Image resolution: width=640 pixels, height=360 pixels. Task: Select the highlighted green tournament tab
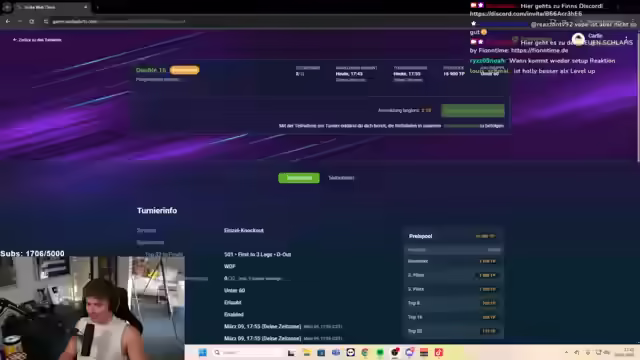pyautogui.click(x=299, y=178)
